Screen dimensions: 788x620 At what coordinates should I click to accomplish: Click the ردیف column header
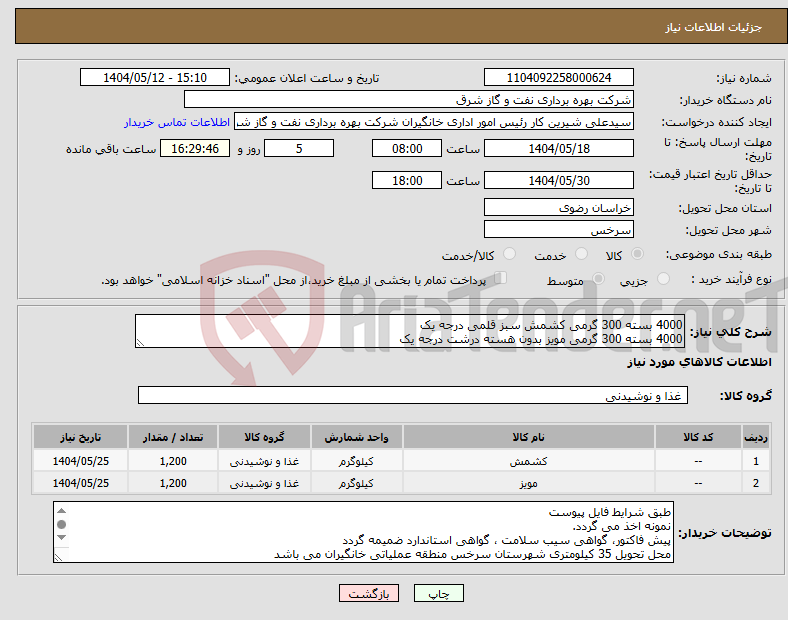[756, 437]
